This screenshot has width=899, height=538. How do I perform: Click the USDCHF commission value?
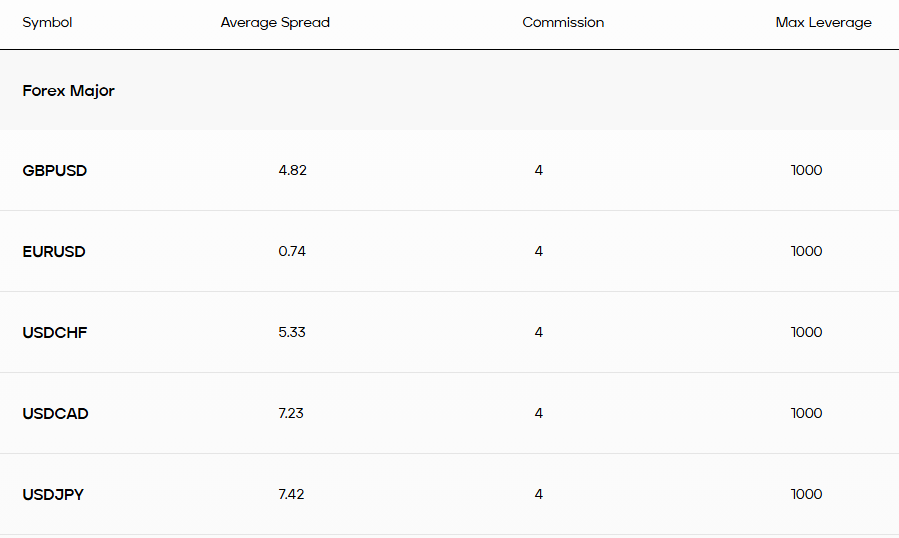pos(539,333)
